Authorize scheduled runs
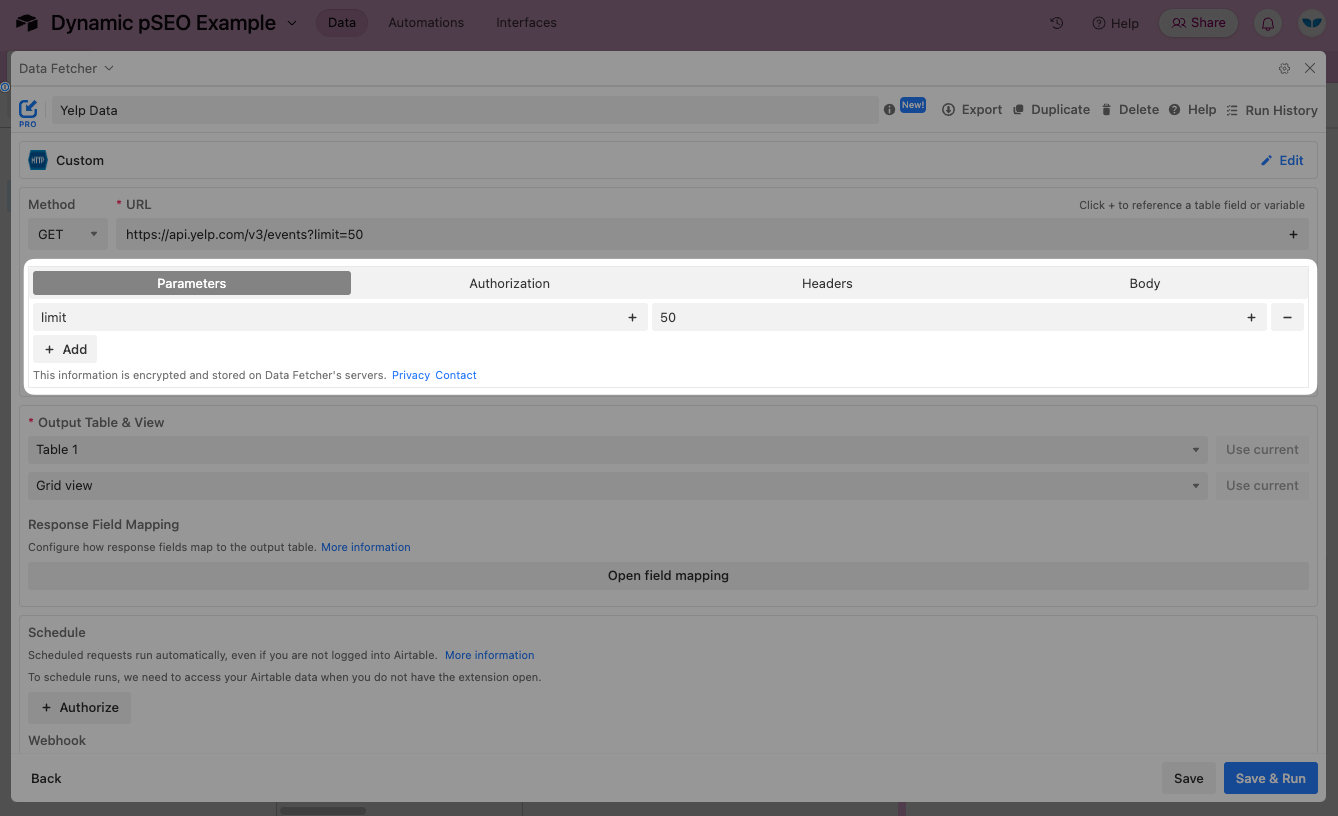This screenshot has width=1338, height=816. [79, 707]
